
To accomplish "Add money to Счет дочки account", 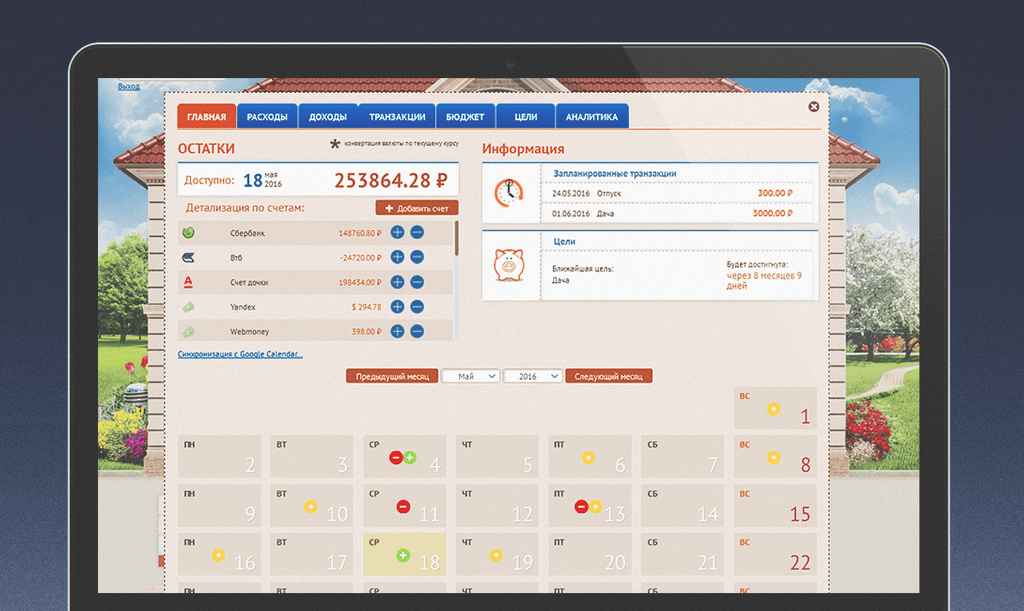I will 397,282.
